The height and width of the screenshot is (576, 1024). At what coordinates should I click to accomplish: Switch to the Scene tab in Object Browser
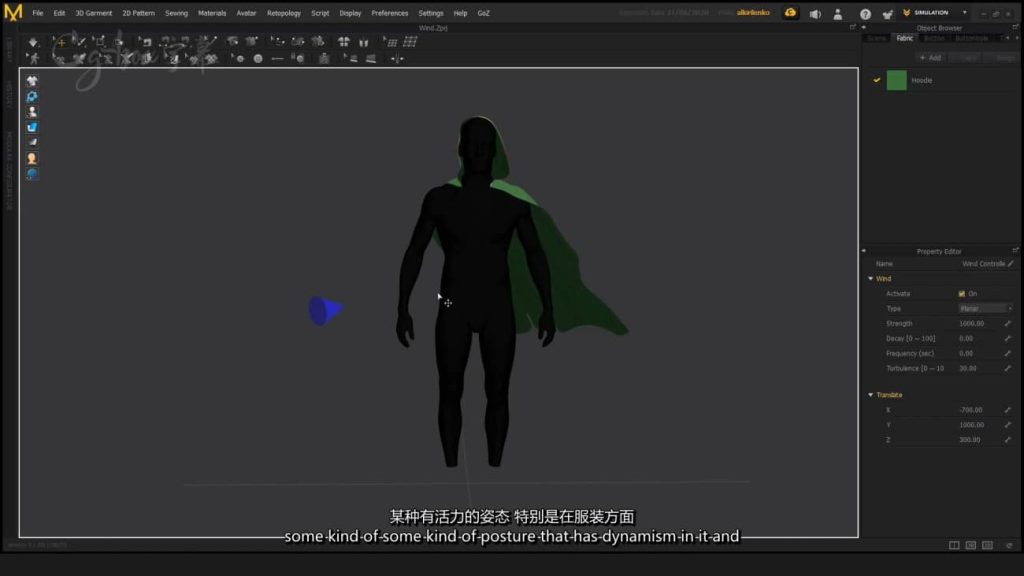pos(876,38)
